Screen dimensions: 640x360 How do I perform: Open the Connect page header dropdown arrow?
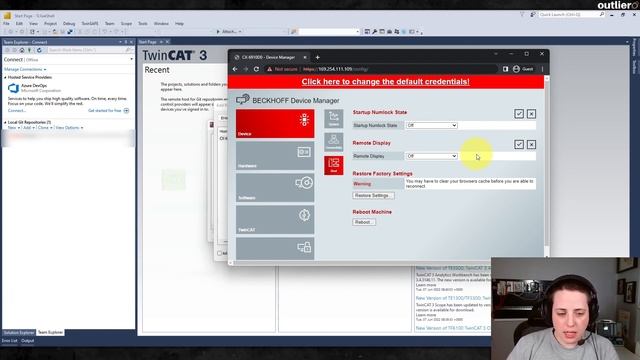131,60
